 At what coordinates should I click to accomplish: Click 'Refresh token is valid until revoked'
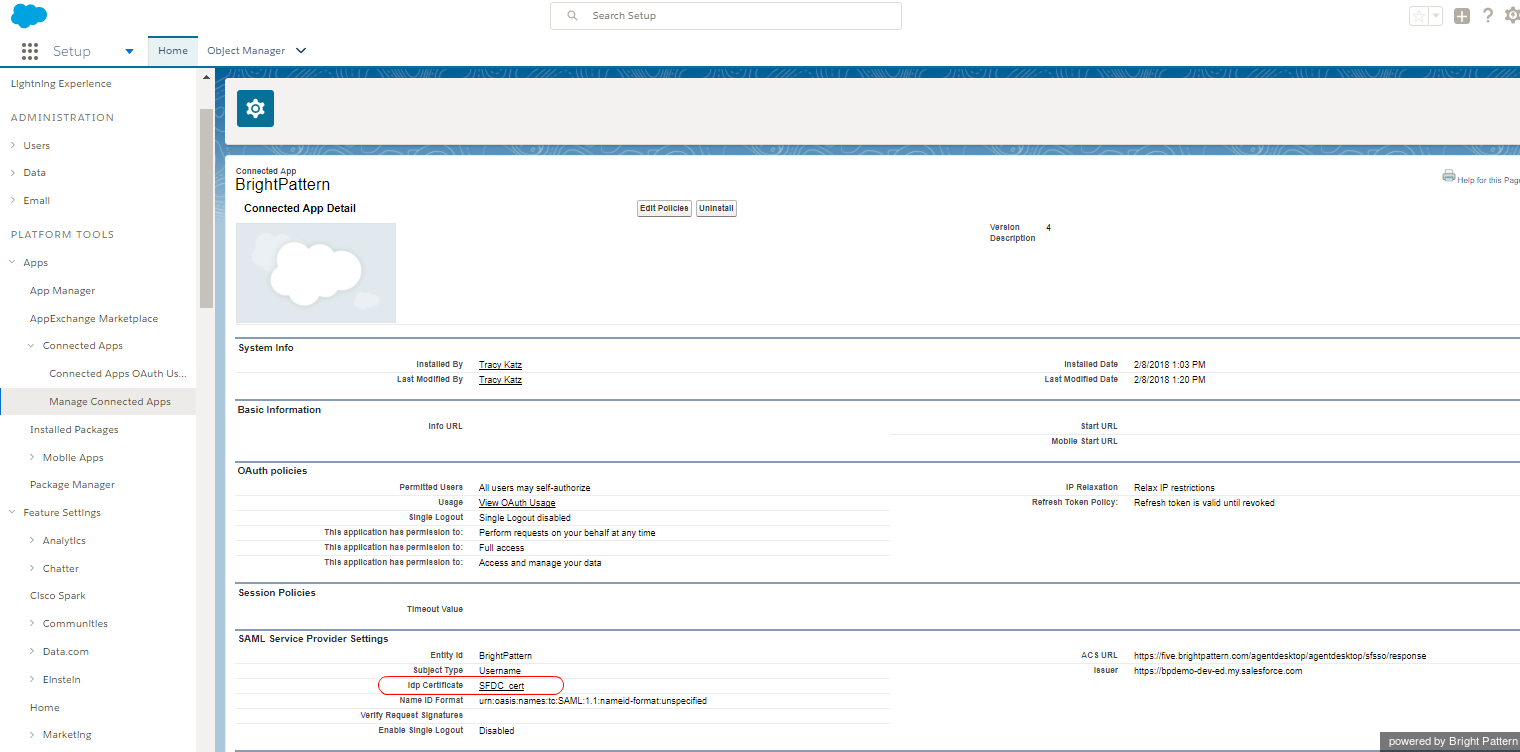[x=1204, y=503]
